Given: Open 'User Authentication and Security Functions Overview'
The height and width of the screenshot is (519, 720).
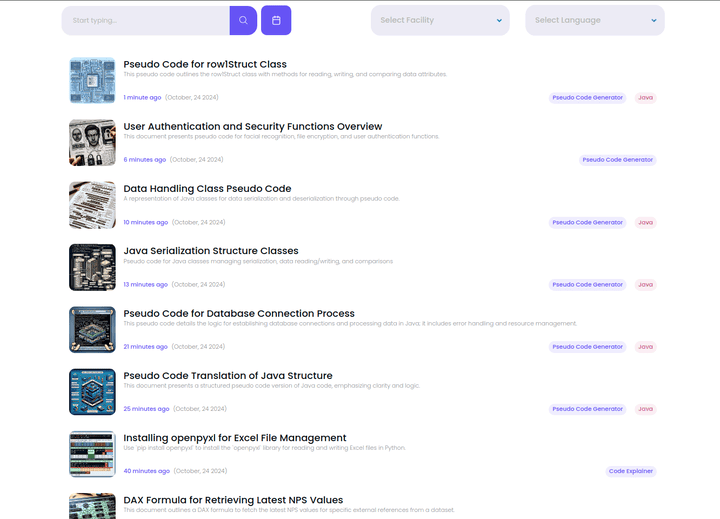Looking at the screenshot, I should coord(252,126).
